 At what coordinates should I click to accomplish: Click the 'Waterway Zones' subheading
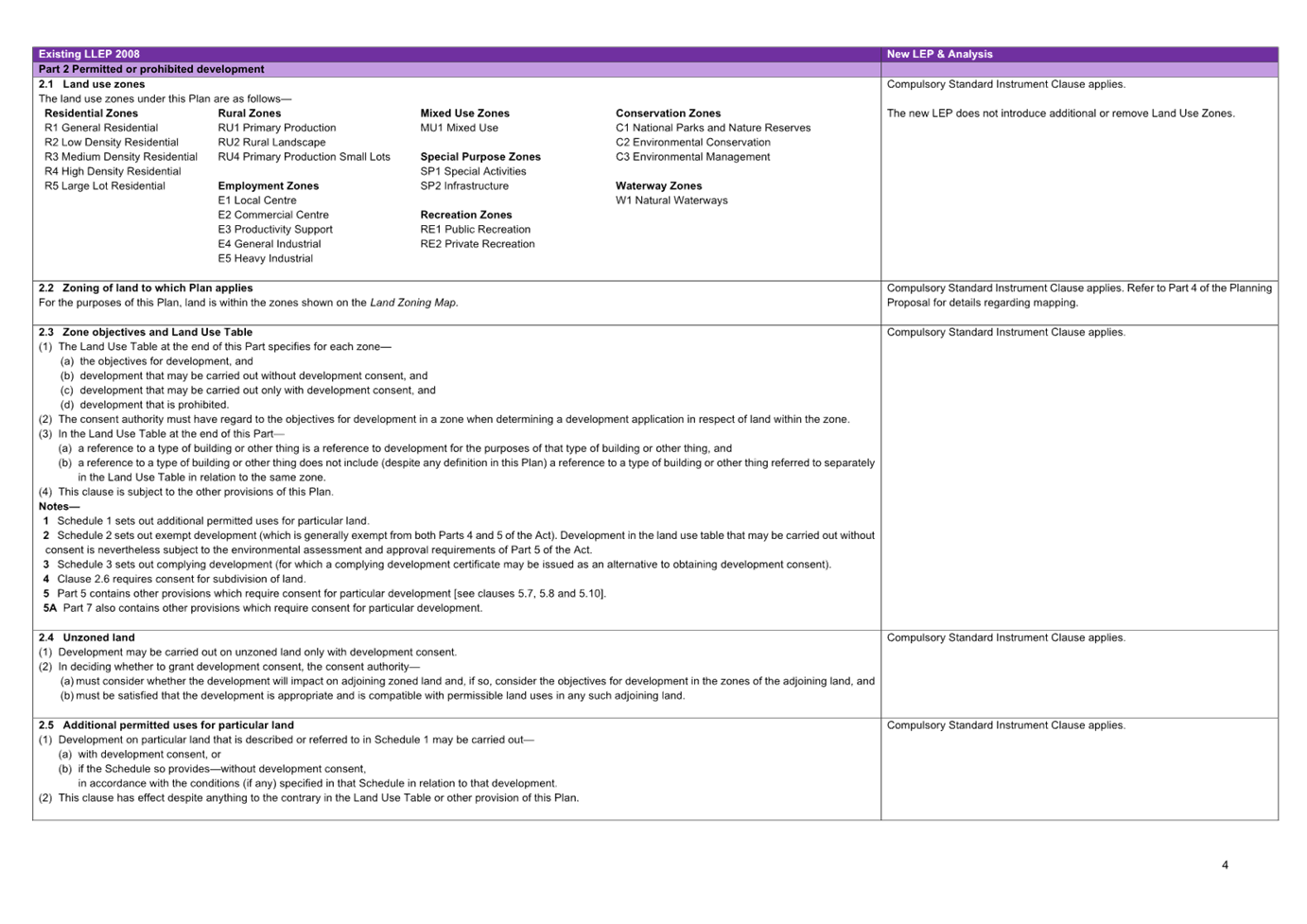pos(659,186)
